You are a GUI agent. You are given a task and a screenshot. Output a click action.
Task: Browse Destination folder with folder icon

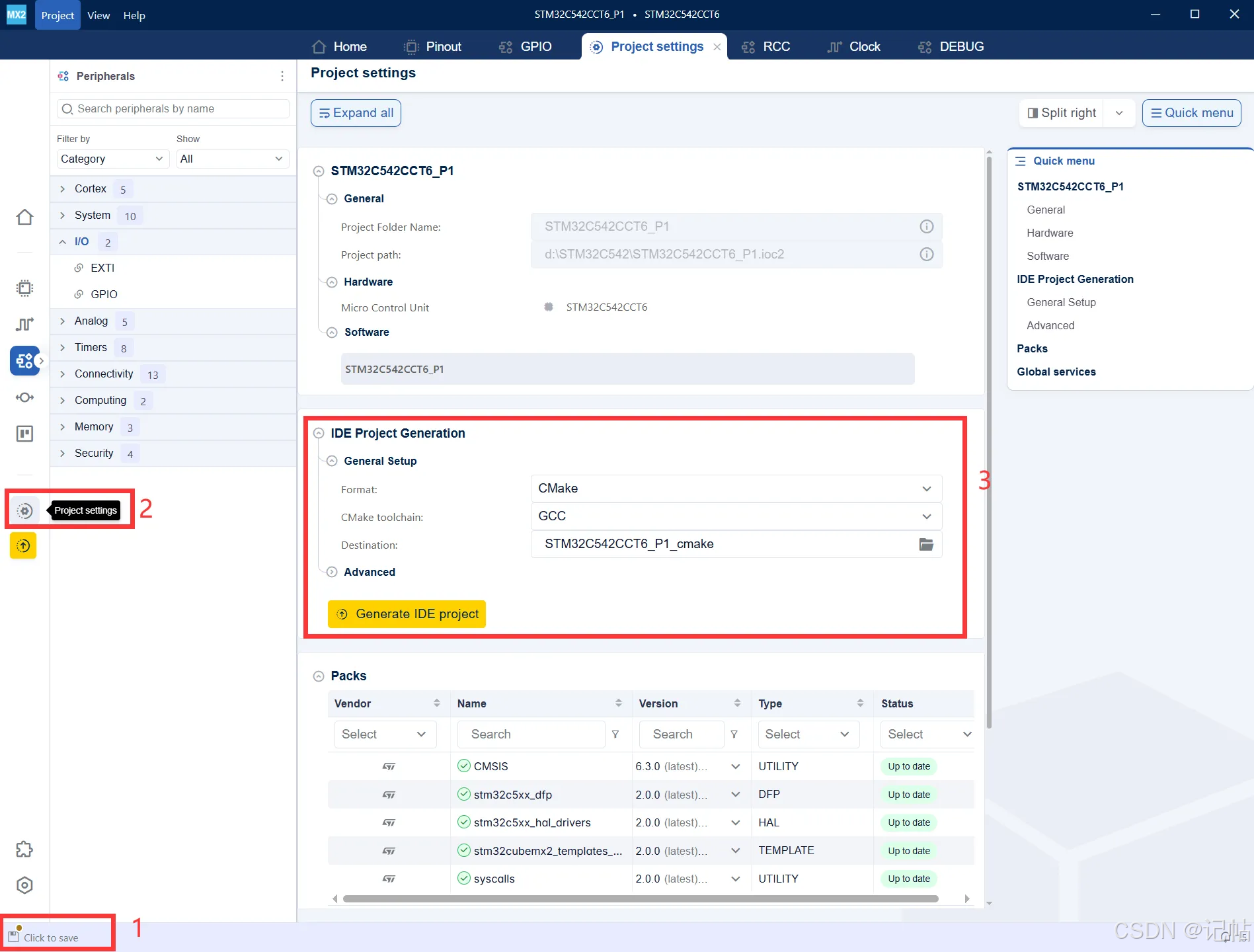tap(926, 544)
